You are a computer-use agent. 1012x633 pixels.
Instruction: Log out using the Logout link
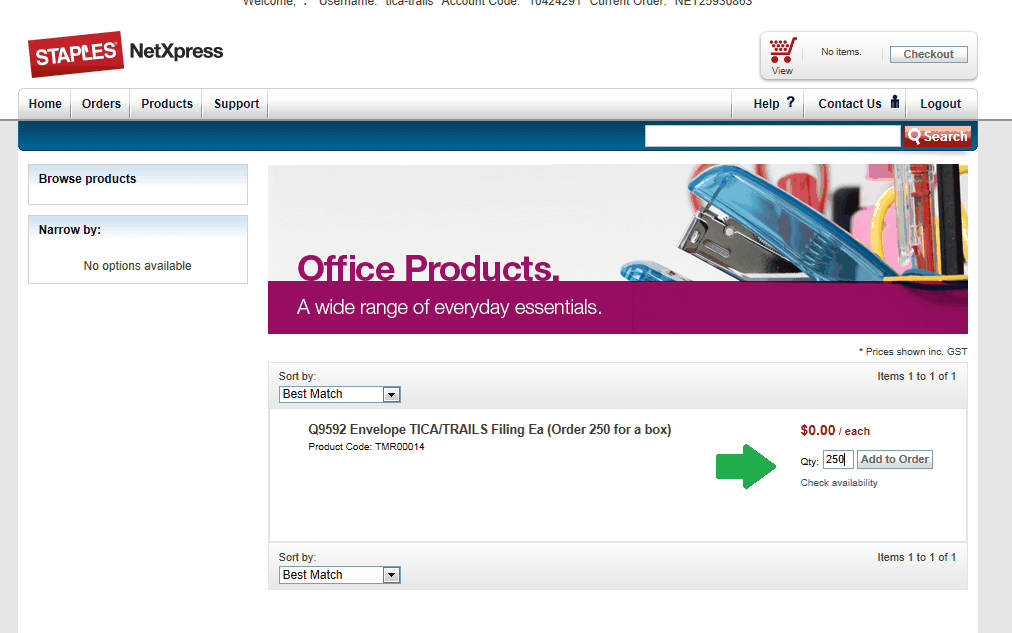click(940, 104)
